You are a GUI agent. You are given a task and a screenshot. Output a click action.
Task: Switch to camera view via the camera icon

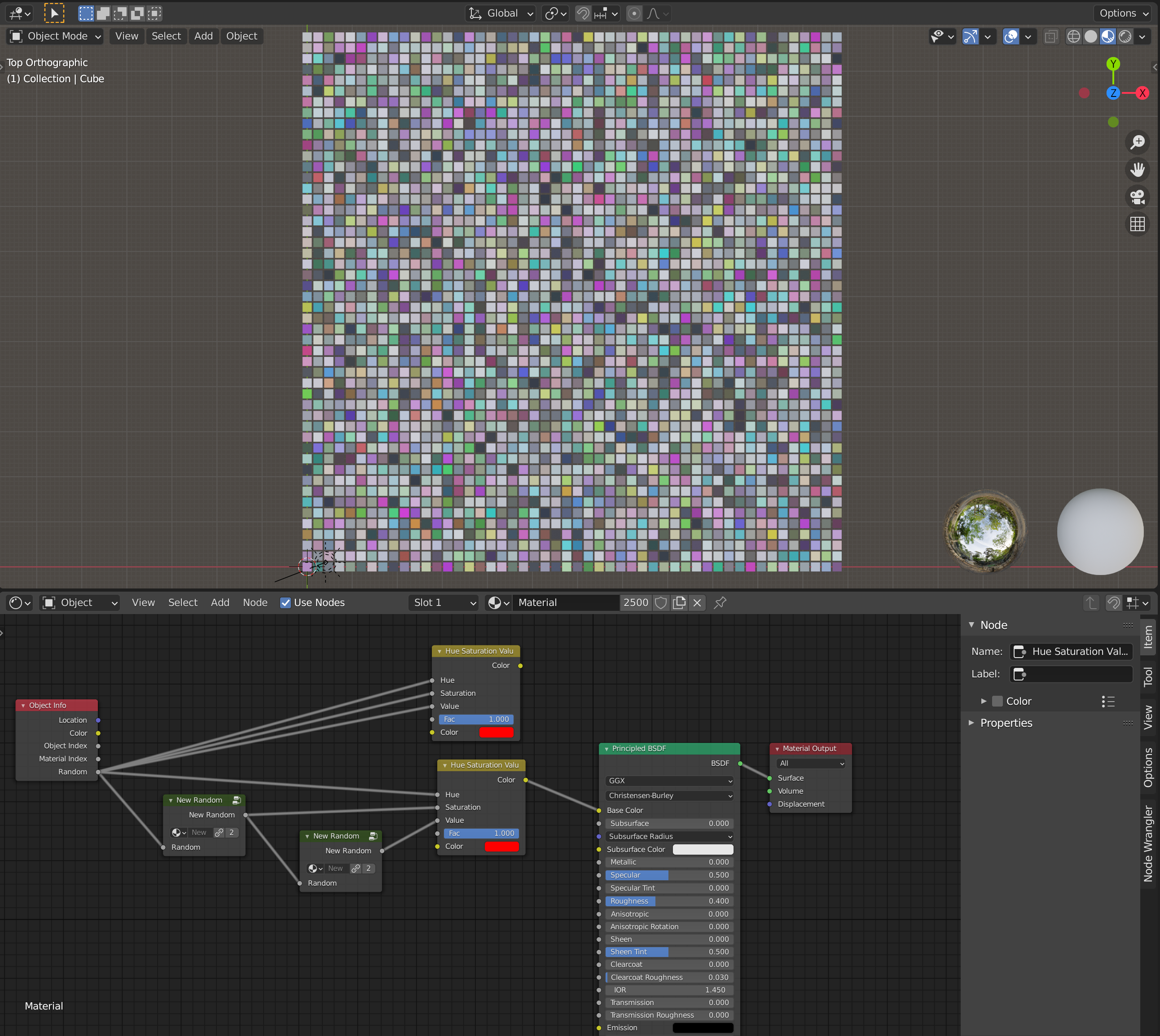pyautogui.click(x=1137, y=197)
